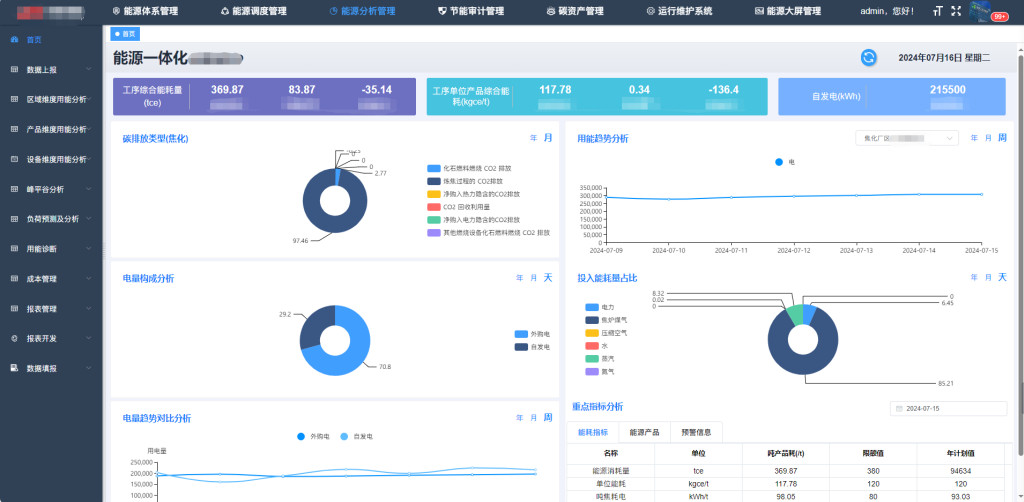Click the 峰平谷分析 sidebar icon

pos(14,189)
